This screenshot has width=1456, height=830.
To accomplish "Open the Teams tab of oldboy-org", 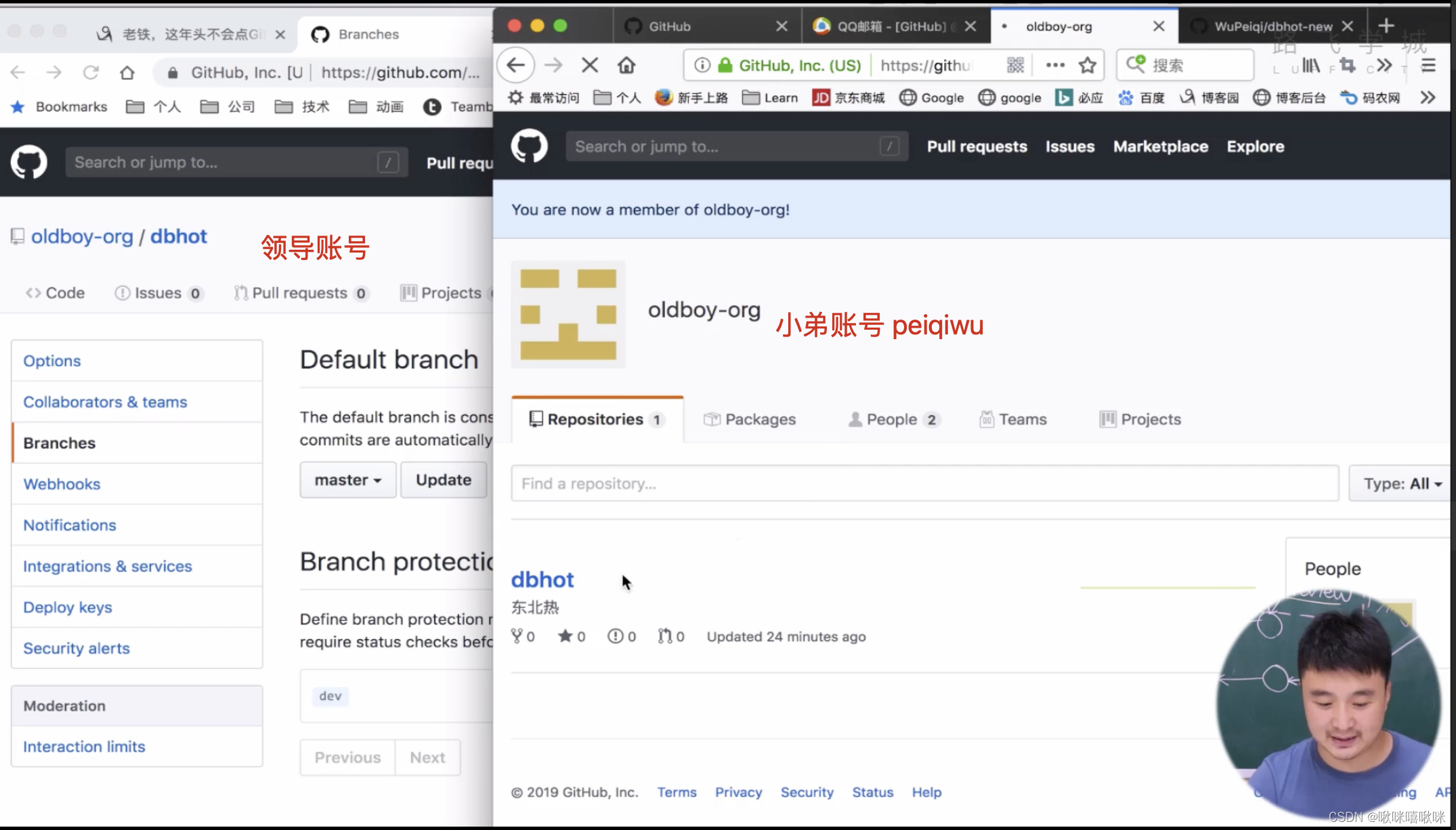I will [1012, 419].
